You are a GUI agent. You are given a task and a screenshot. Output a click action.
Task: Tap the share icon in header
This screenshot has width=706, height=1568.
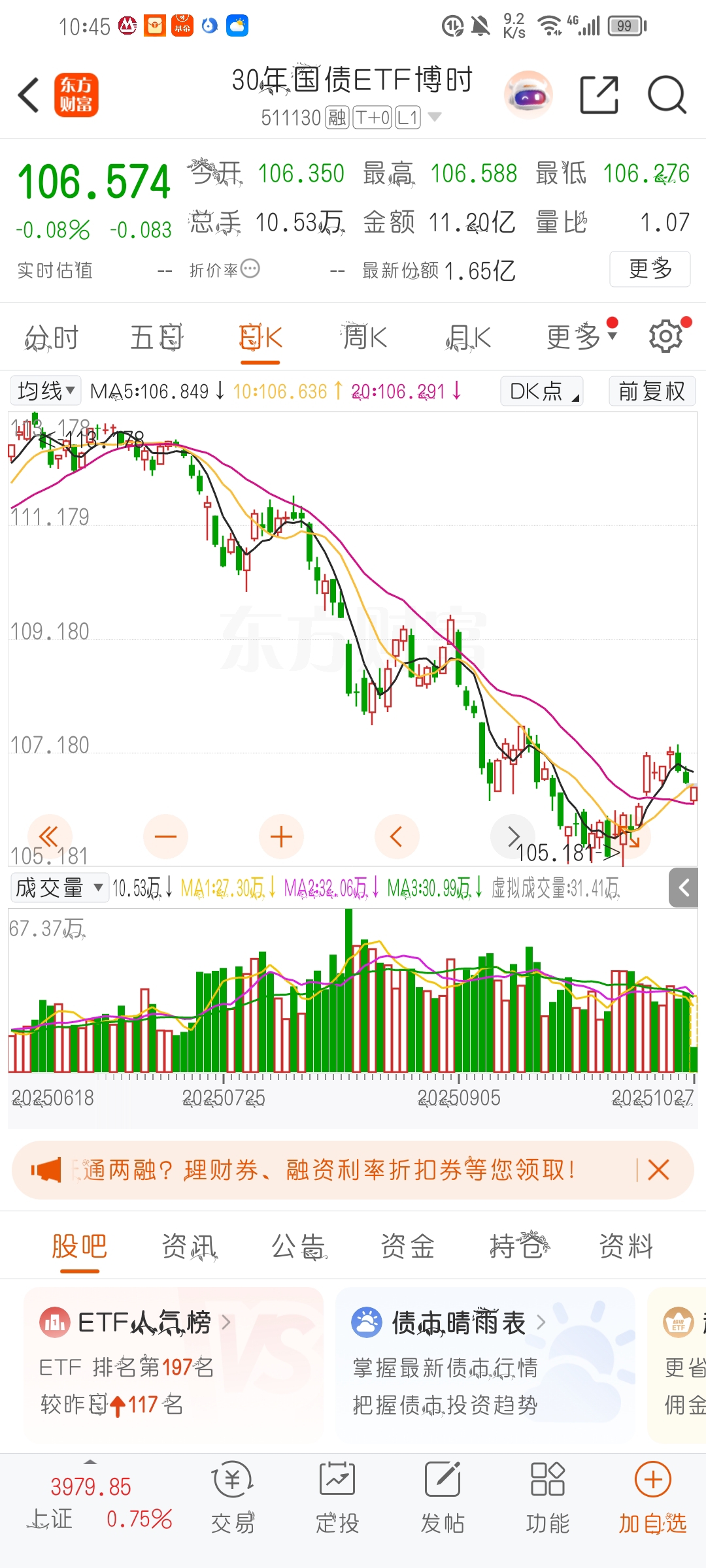pos(599,95)
